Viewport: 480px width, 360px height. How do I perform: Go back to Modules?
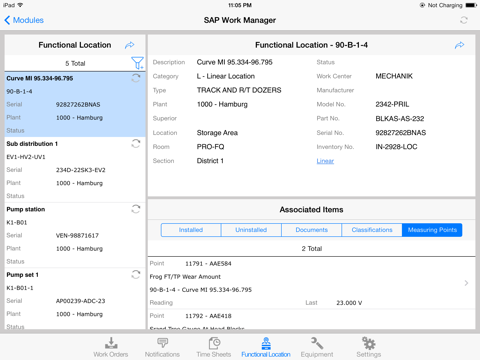[24, 20]
